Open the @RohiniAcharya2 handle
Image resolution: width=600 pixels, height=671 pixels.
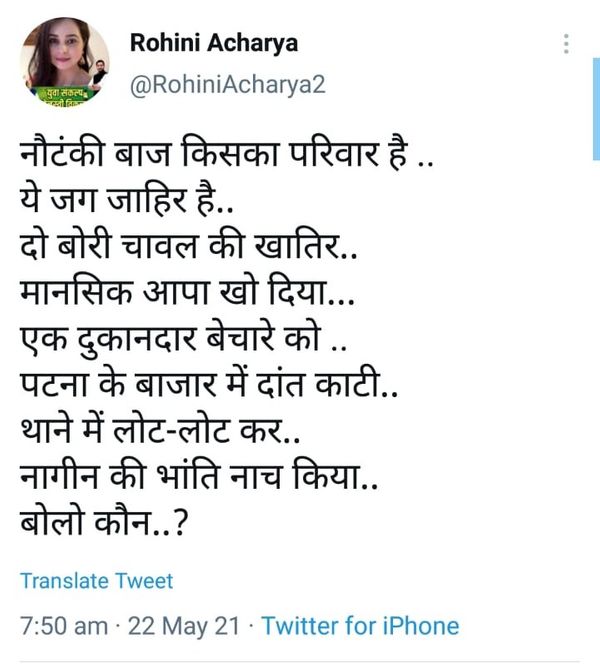(227, 84)
